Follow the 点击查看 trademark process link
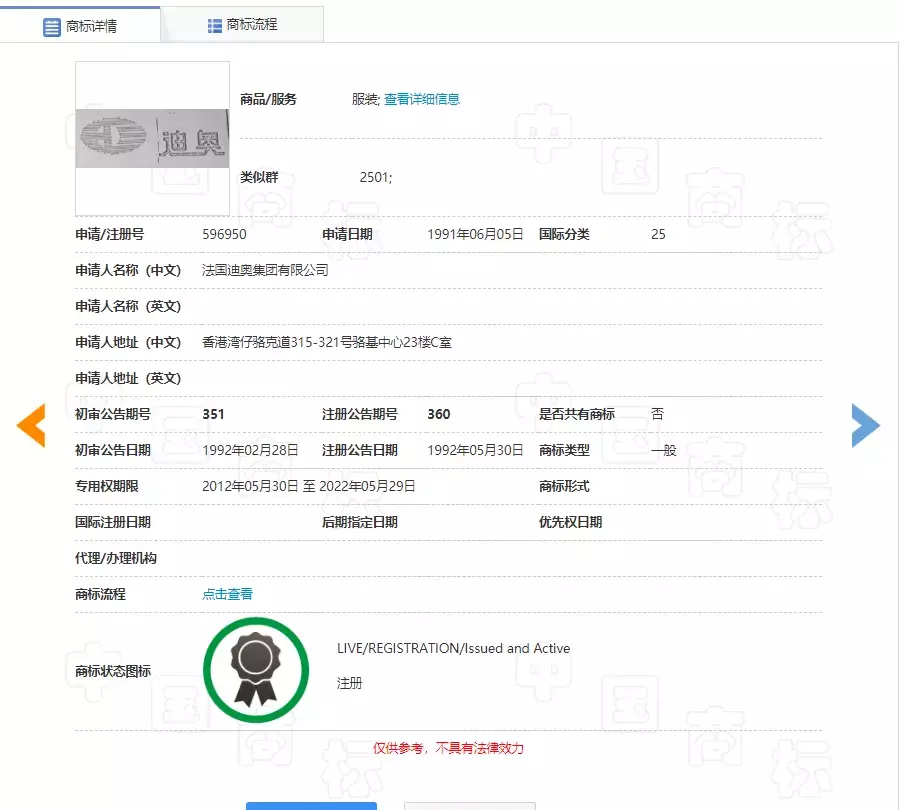This screenshot has width=903, height=810. (227, 594)
